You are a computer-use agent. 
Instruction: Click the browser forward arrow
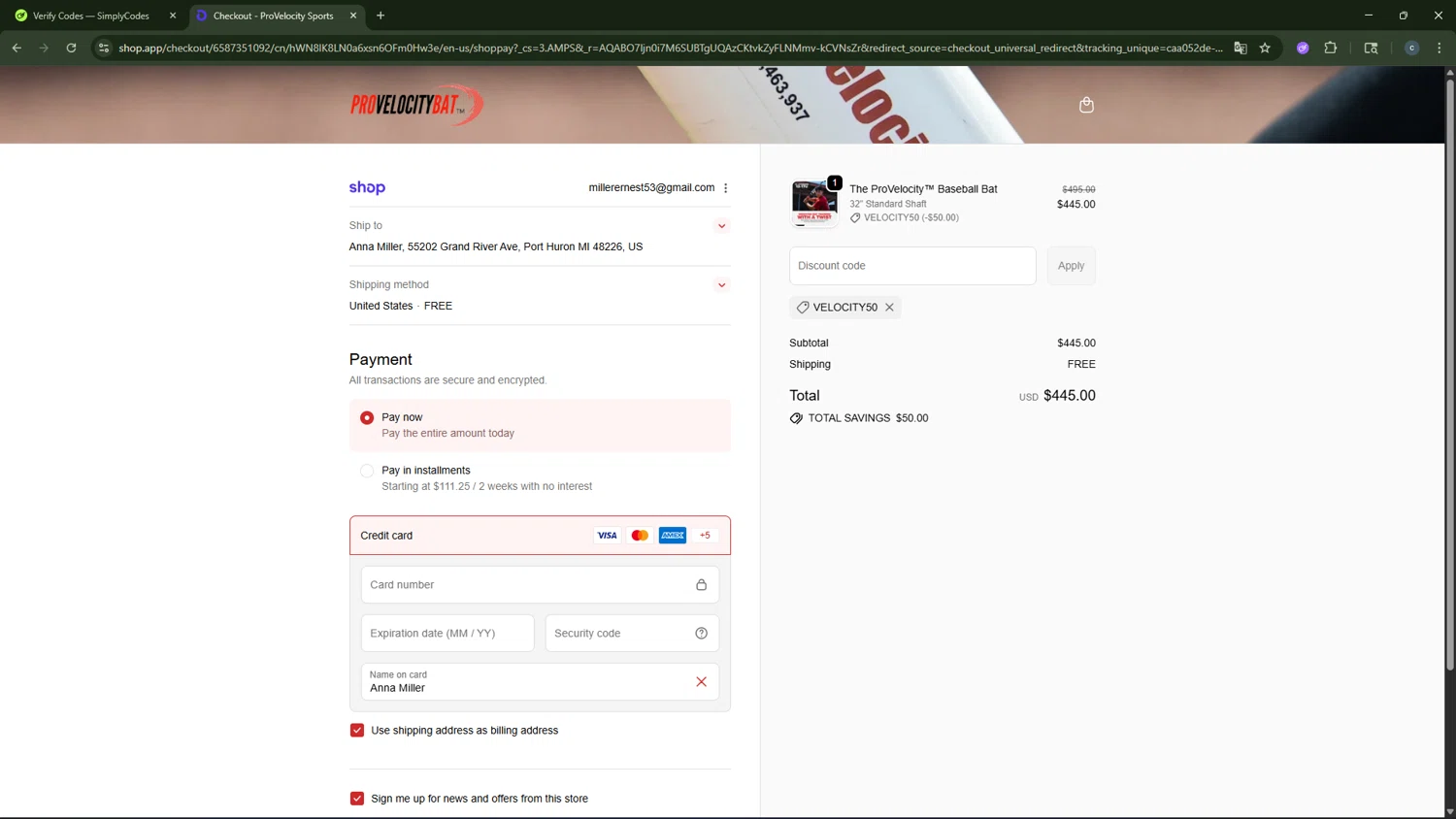(x=44, y=48)
